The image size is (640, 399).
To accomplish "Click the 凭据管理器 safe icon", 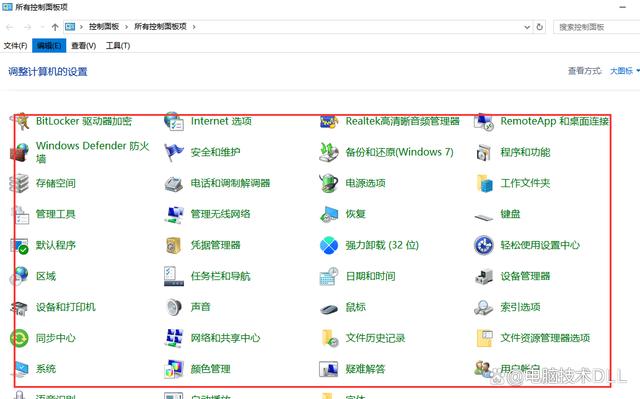I will 174,245.
